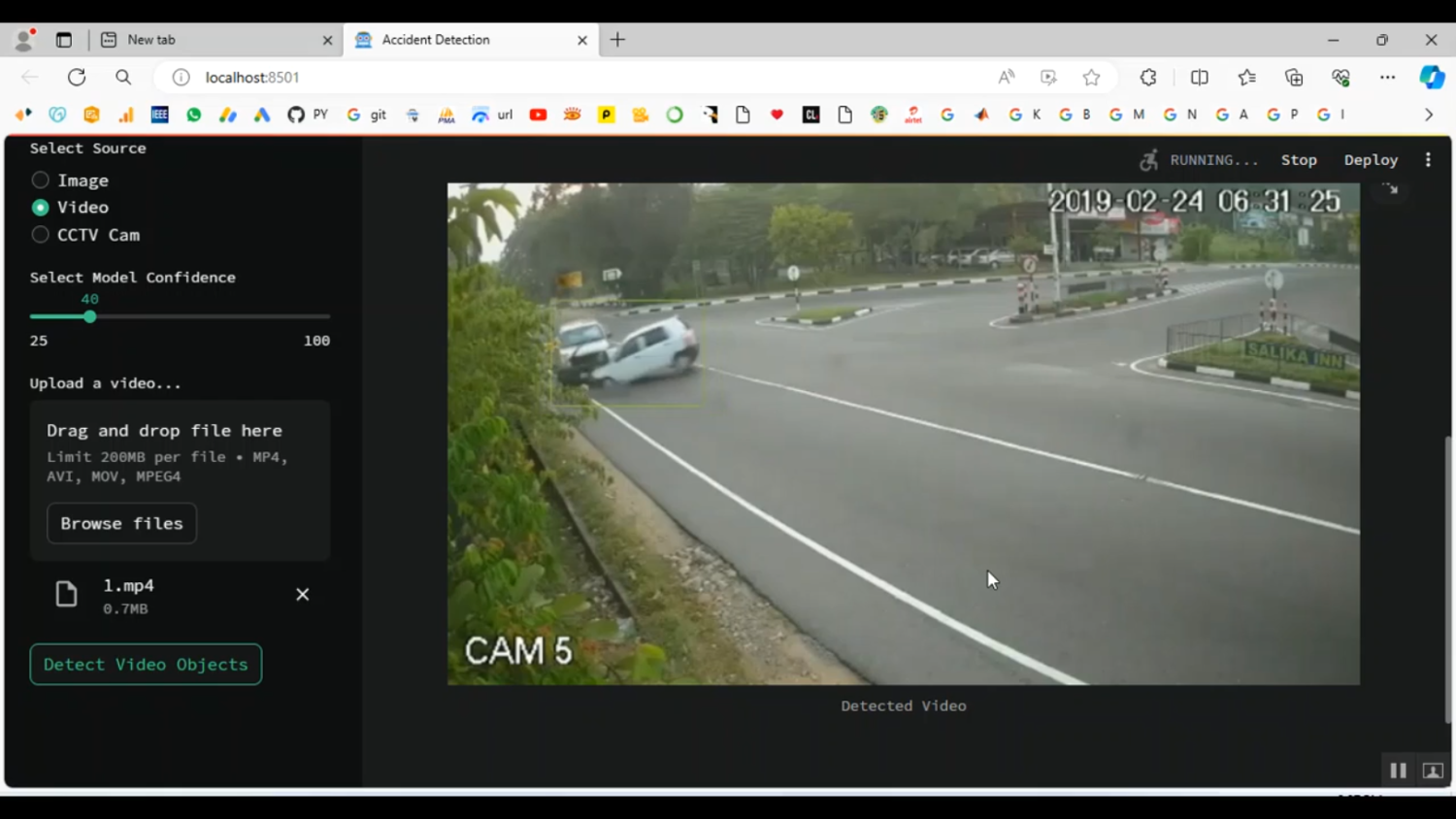Select the CCTV Cam source option
This screenshot has height=819, width=1456.
click(40, 235)
